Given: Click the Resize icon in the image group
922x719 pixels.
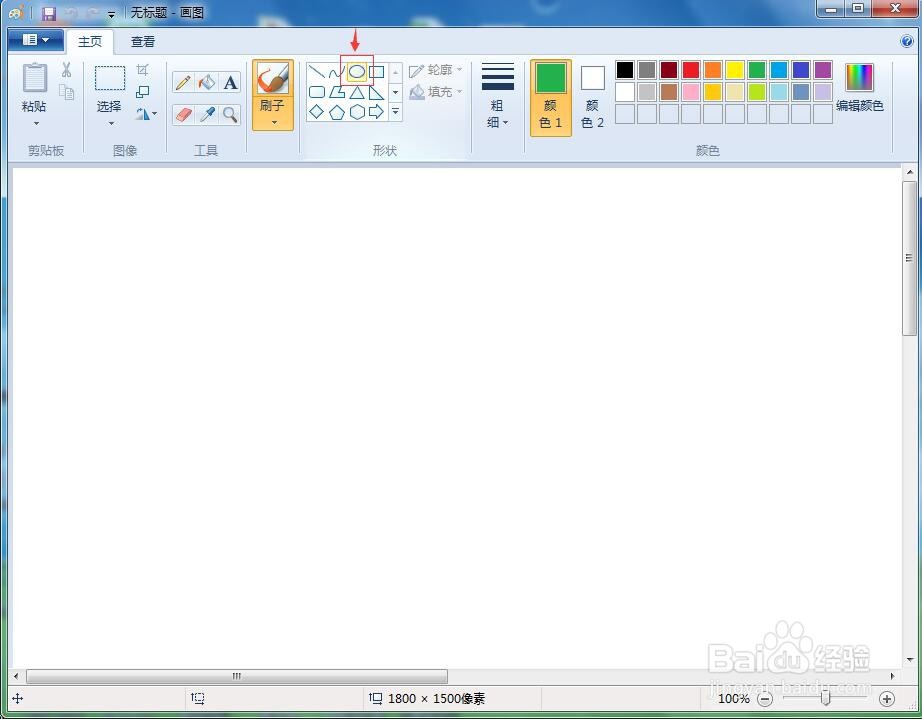Looking at the screenshot, I should (142, 92).
